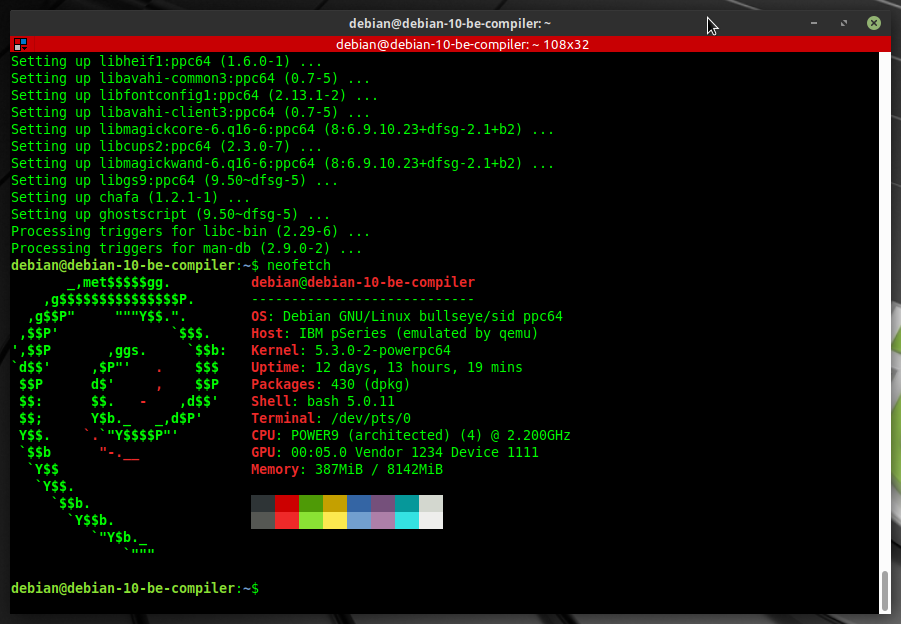Click the 'Setting up chafa (1.2.1-1)' line
This screenshot has height=624, width=901.
130,197
